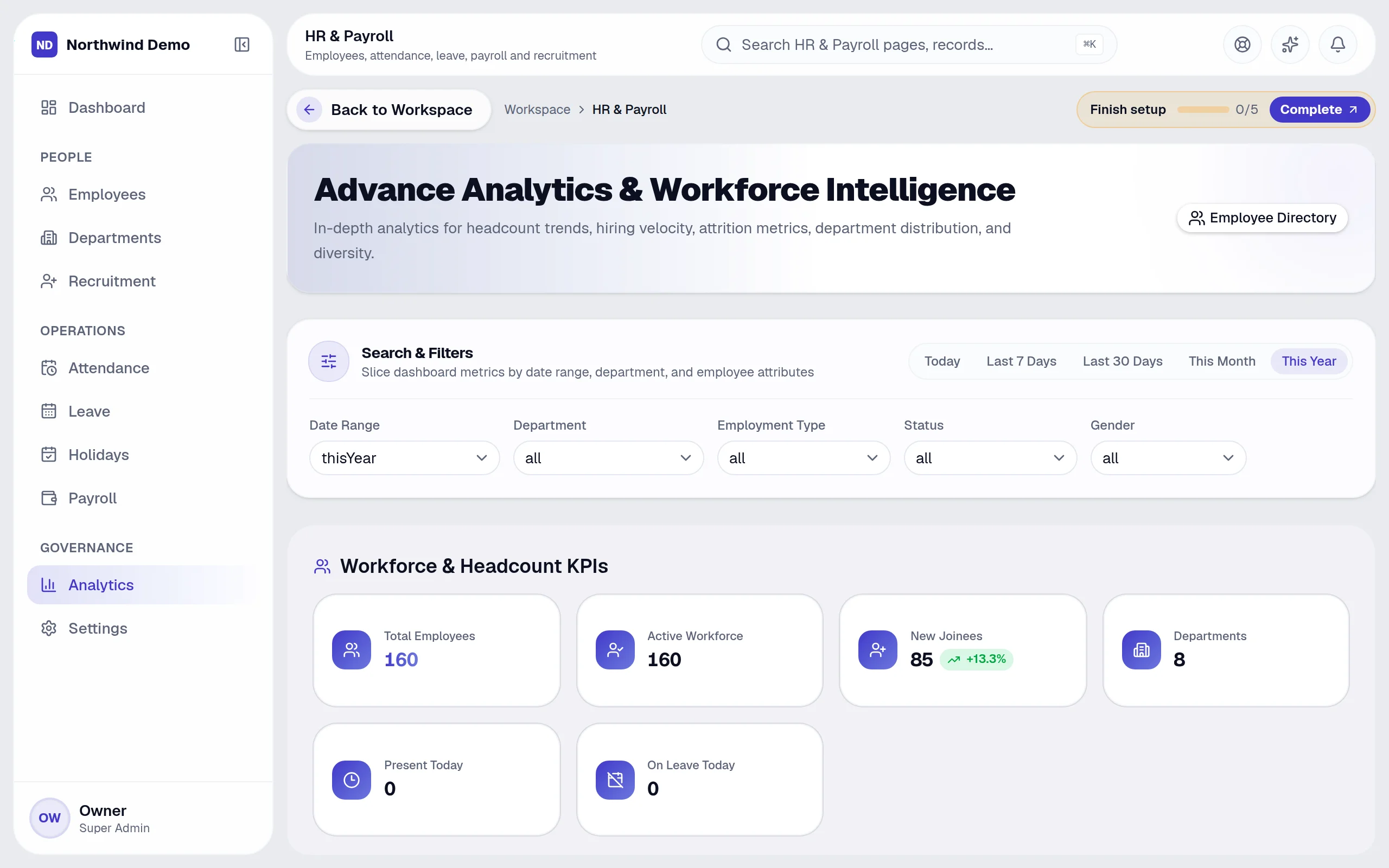
Task: Select the Last 7 Days range
Action: tap(1021, 361)
